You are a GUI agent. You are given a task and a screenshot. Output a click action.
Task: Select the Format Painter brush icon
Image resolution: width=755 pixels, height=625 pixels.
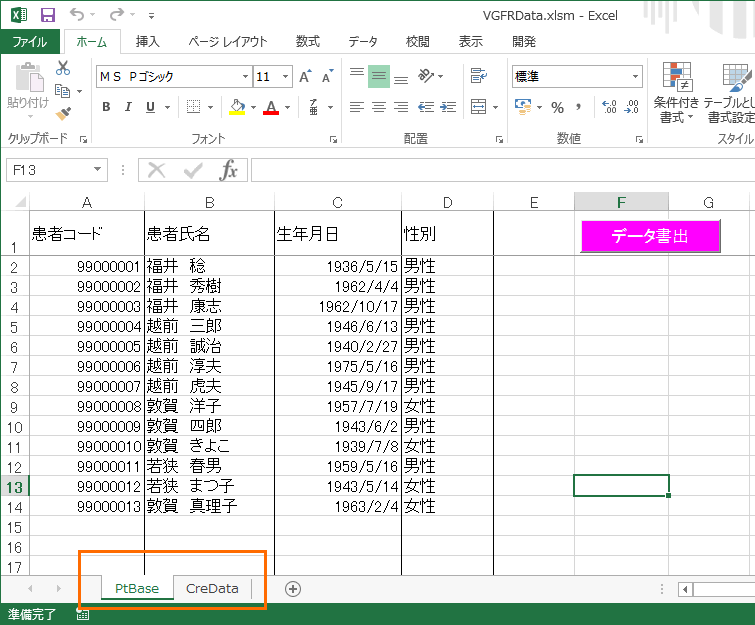pos(63,114)
